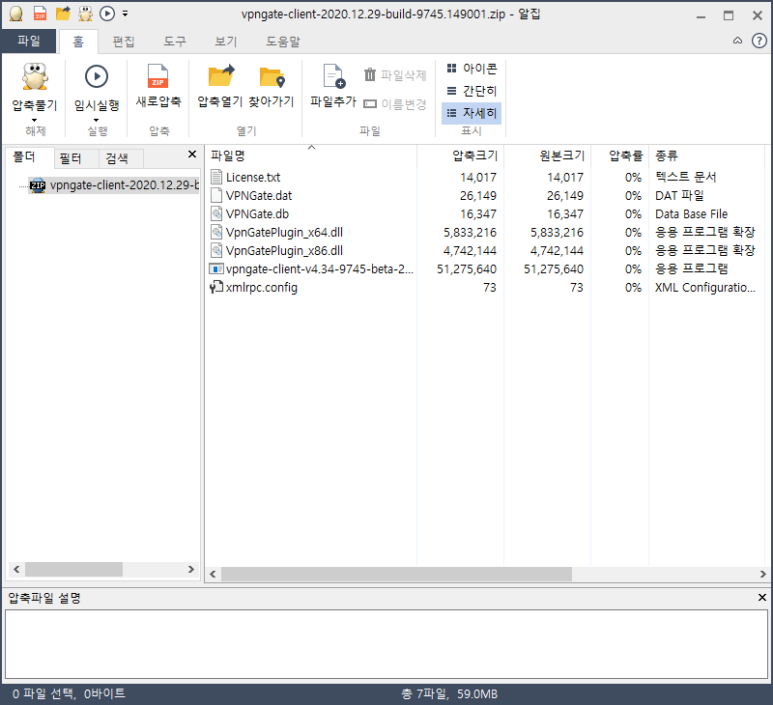Viewport: 773px width, 705px height.
Task: Click the 파일추가 add file icon
Action: [x=333, y=76]
